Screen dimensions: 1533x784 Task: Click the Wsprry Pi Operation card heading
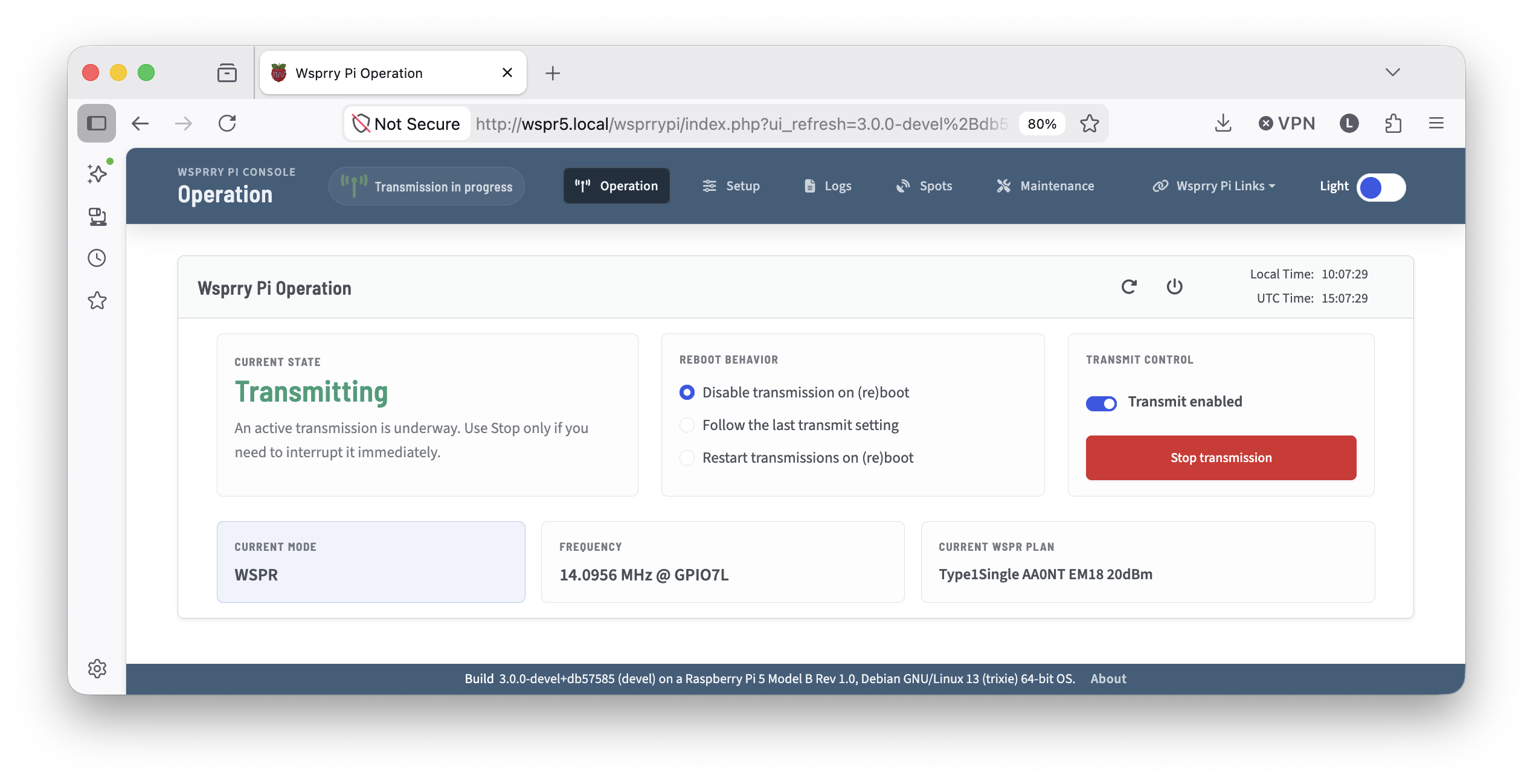point(274,289)
